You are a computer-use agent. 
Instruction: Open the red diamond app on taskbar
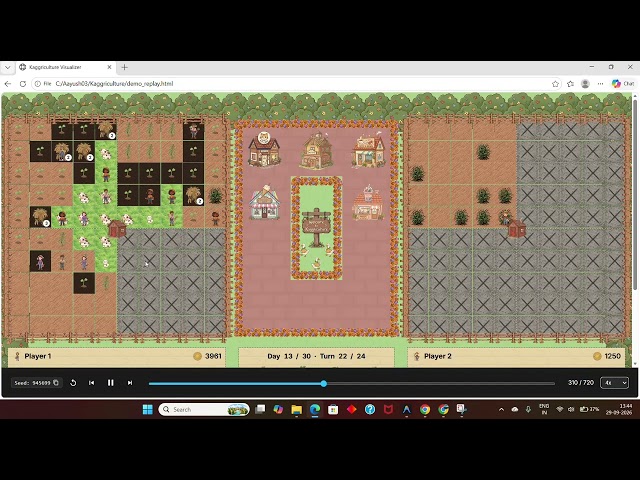pos(351,409)
